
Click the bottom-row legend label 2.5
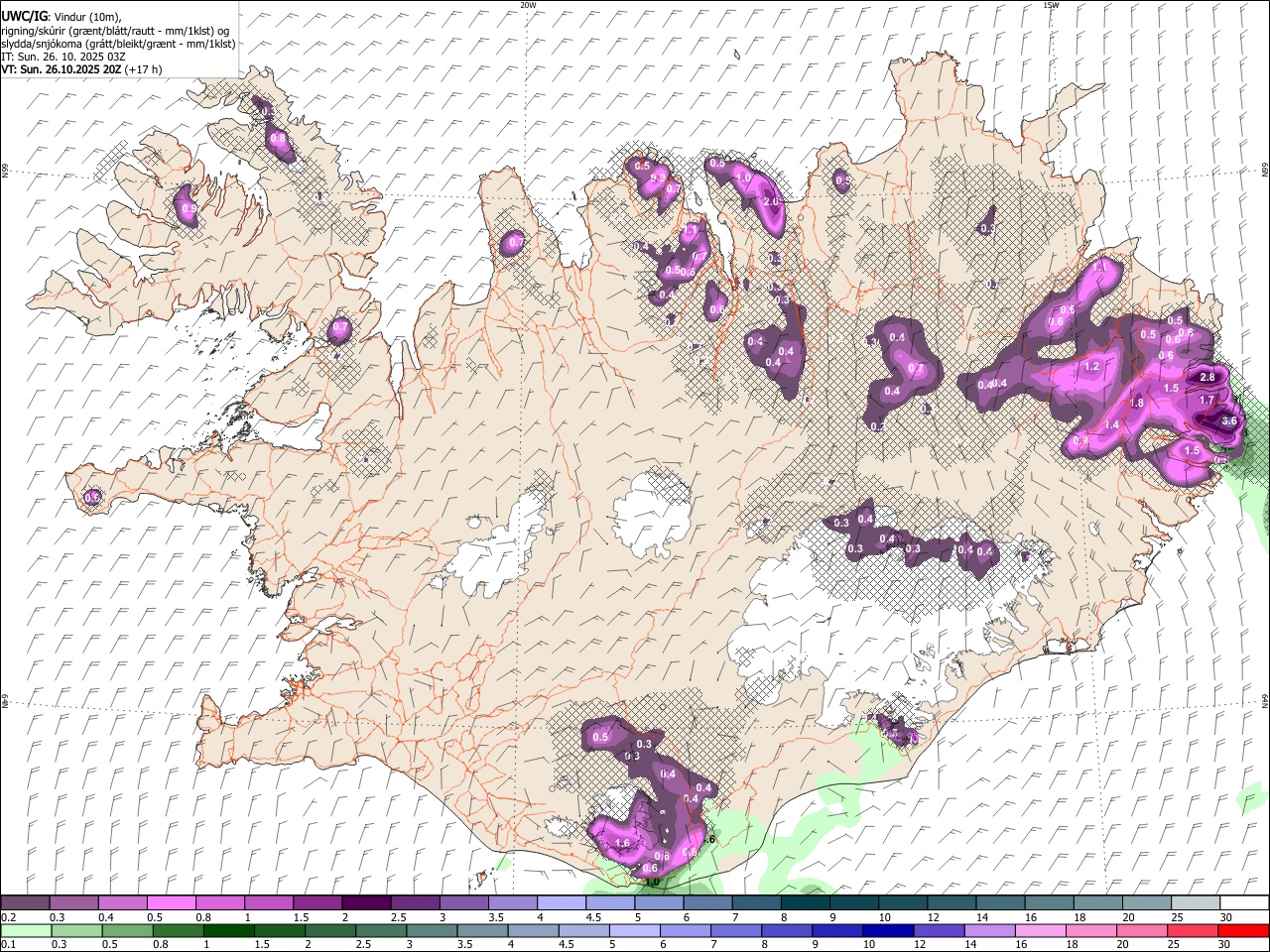coord(363,945)
